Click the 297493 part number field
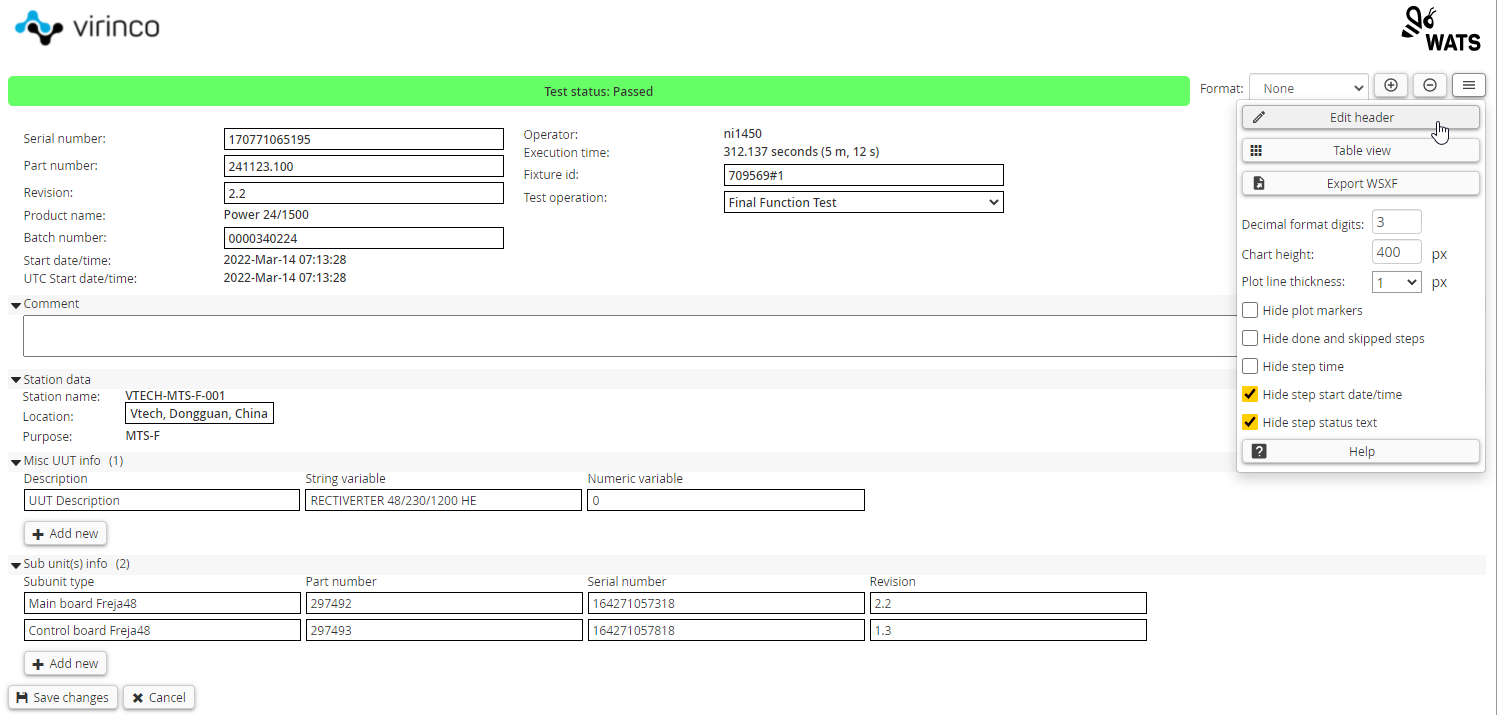 pos(444,630)
